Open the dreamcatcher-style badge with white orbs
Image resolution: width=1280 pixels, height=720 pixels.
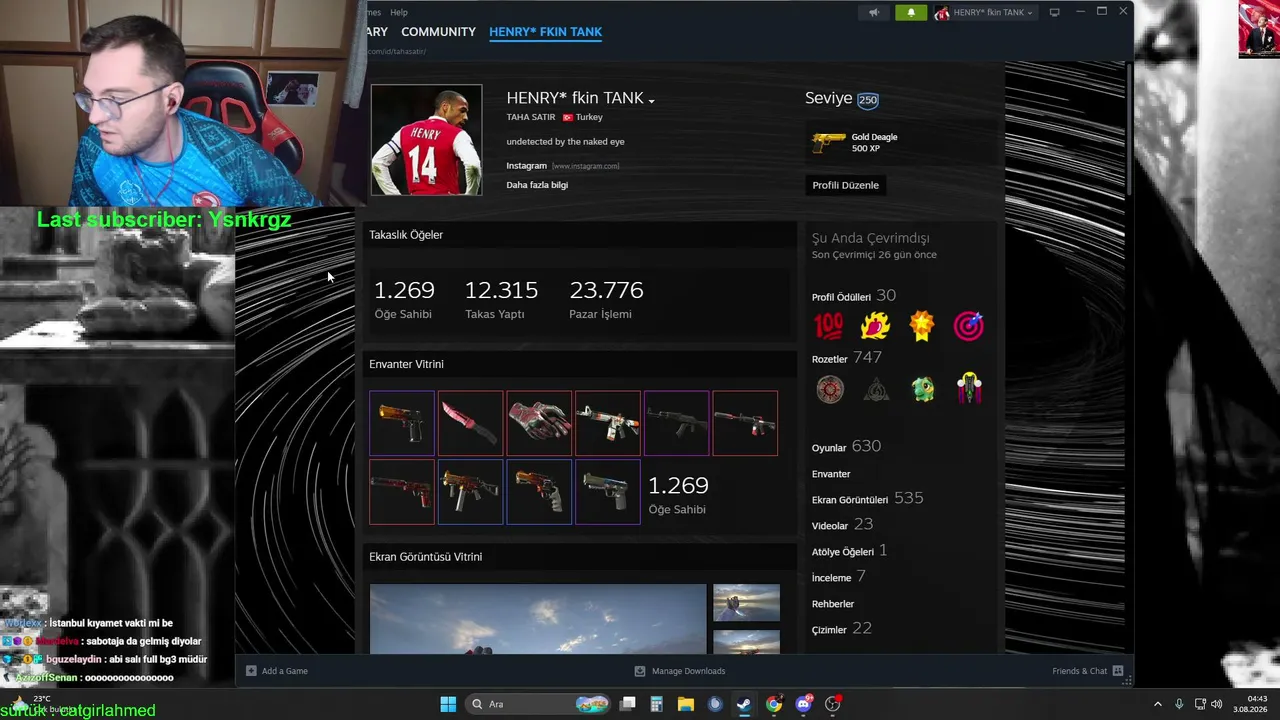coord(969,389)
